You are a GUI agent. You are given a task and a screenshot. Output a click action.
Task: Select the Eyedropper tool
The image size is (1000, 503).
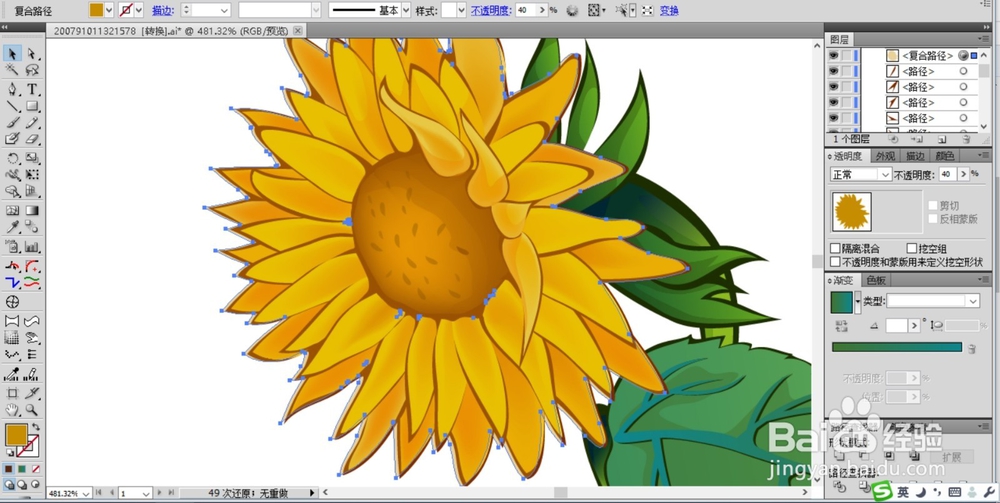click(x=12, y=227)
